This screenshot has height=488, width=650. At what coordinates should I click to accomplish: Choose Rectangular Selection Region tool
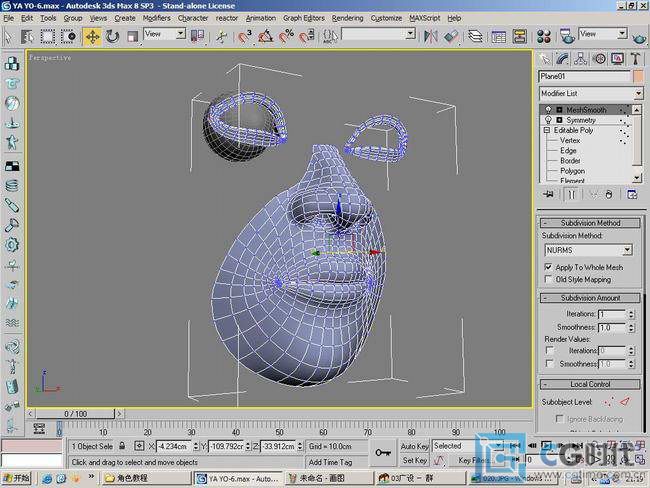pos(48,37)
